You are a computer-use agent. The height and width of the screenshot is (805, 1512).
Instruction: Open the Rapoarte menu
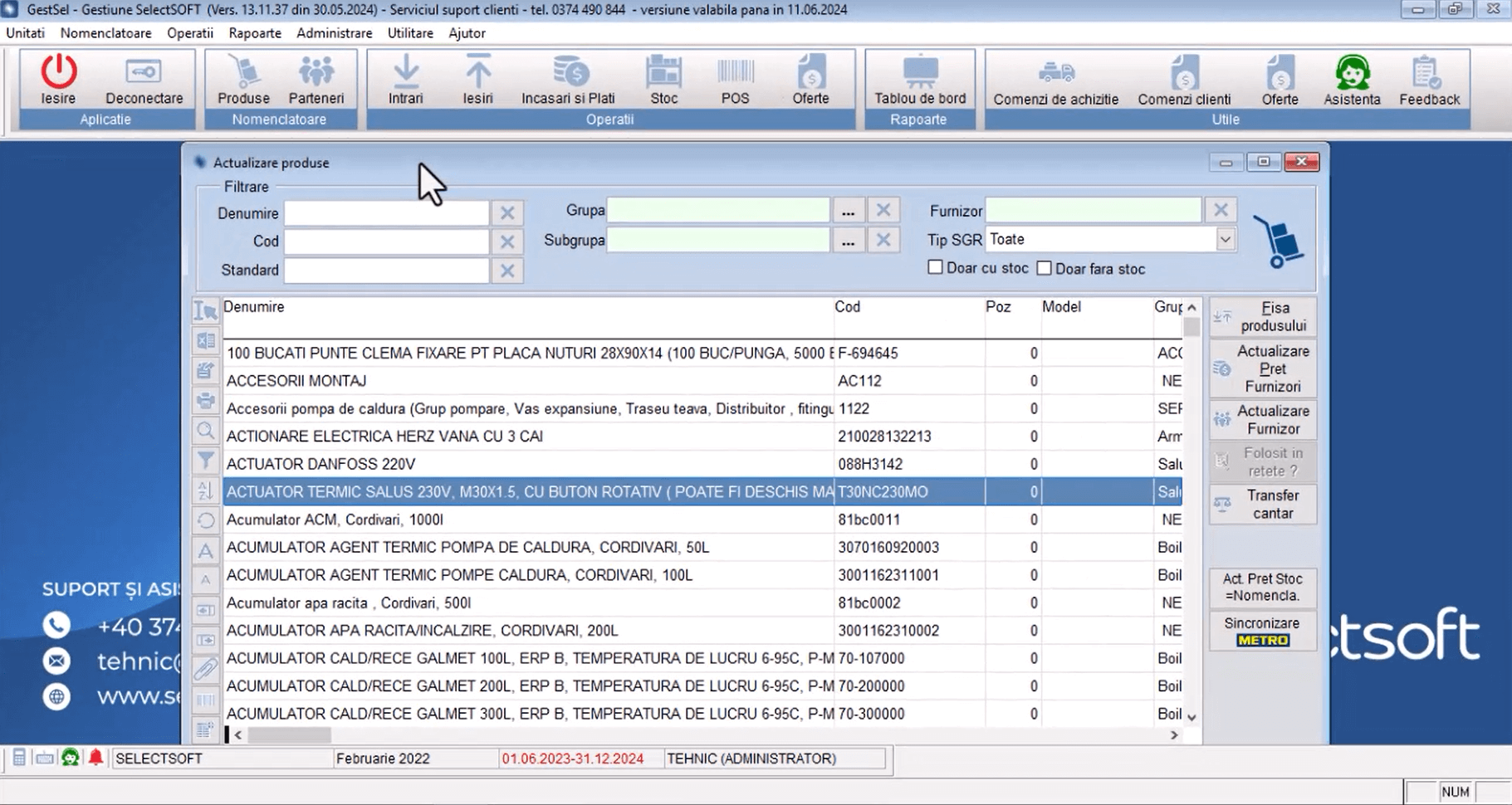click(255, 33)
